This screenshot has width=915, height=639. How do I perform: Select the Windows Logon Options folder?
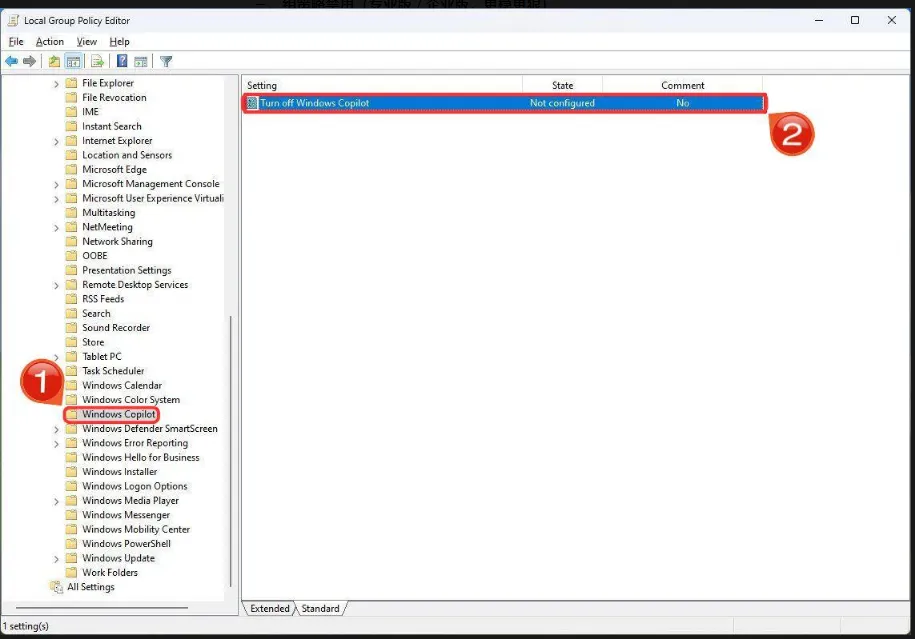click(135, 486)
